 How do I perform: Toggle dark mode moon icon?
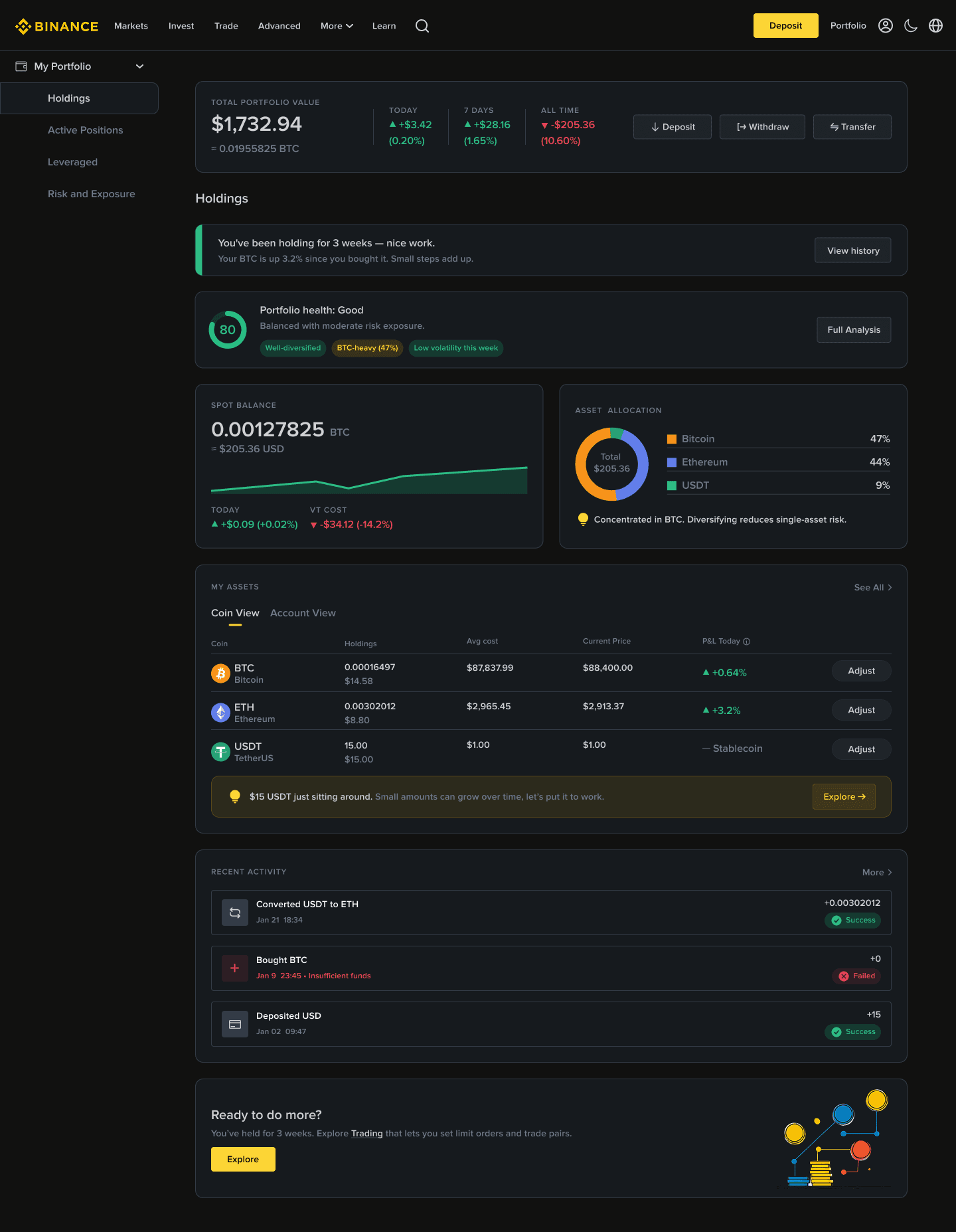pos(911,26)
